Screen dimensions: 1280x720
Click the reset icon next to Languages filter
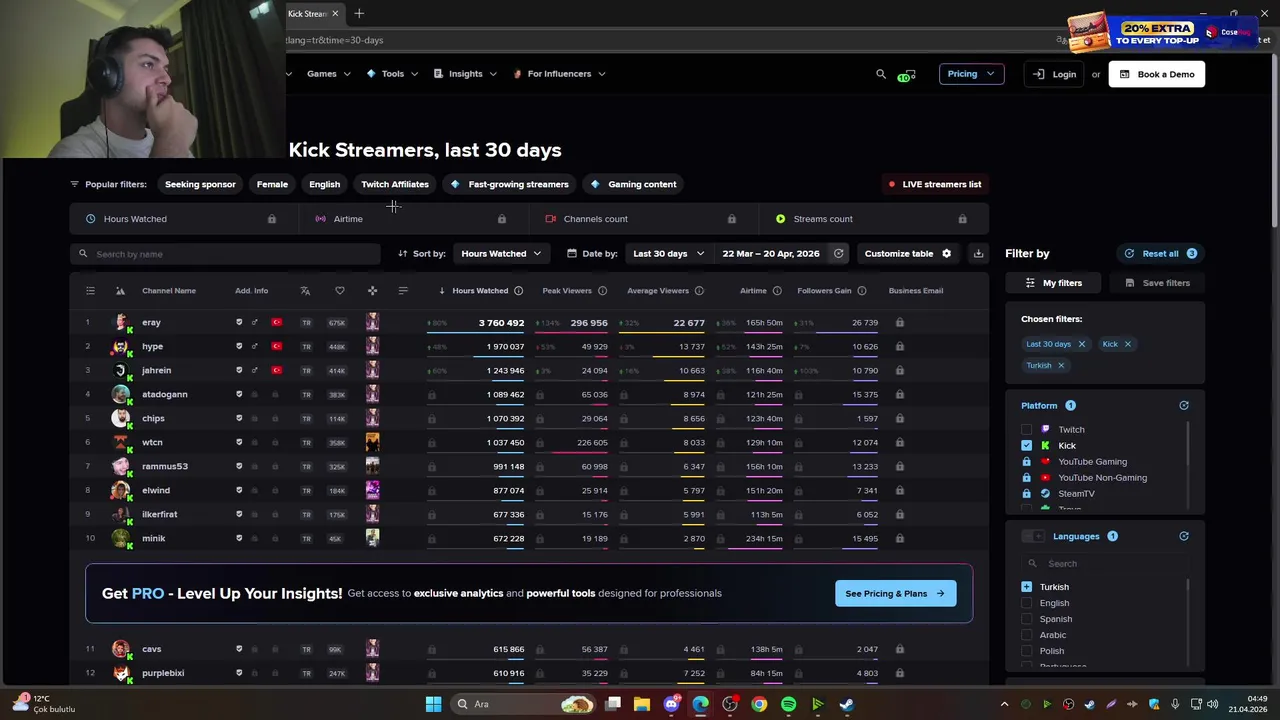click(x=1184, y=537)
